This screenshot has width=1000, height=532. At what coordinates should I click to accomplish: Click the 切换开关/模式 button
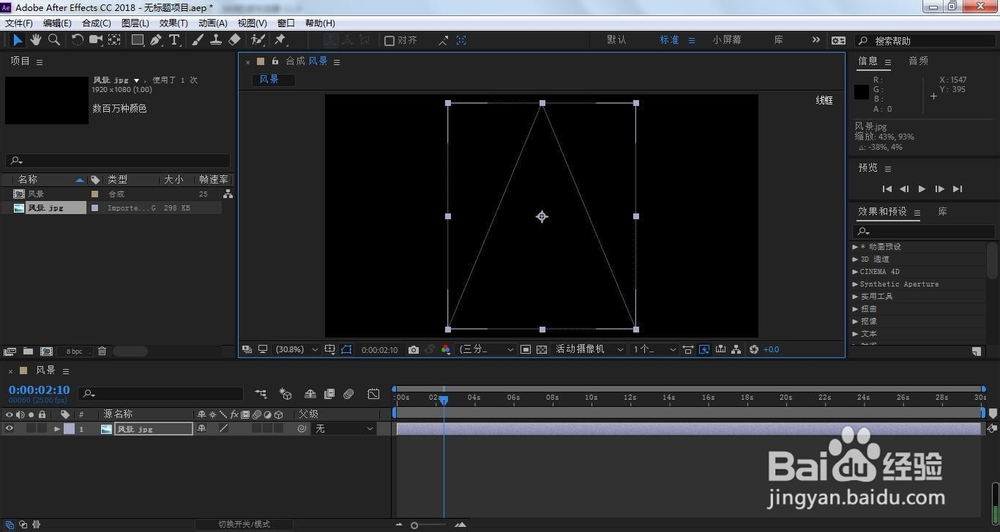click(x=244, y=524)
